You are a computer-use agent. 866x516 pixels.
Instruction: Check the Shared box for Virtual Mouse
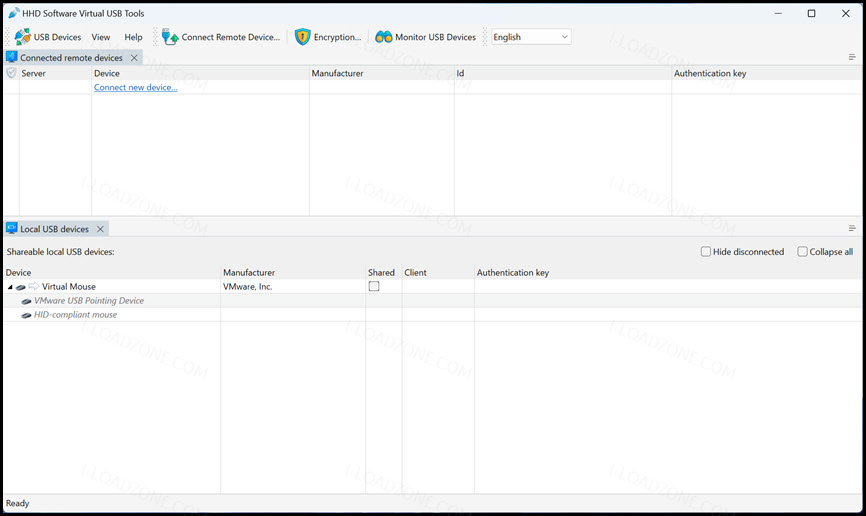[374, 286]
